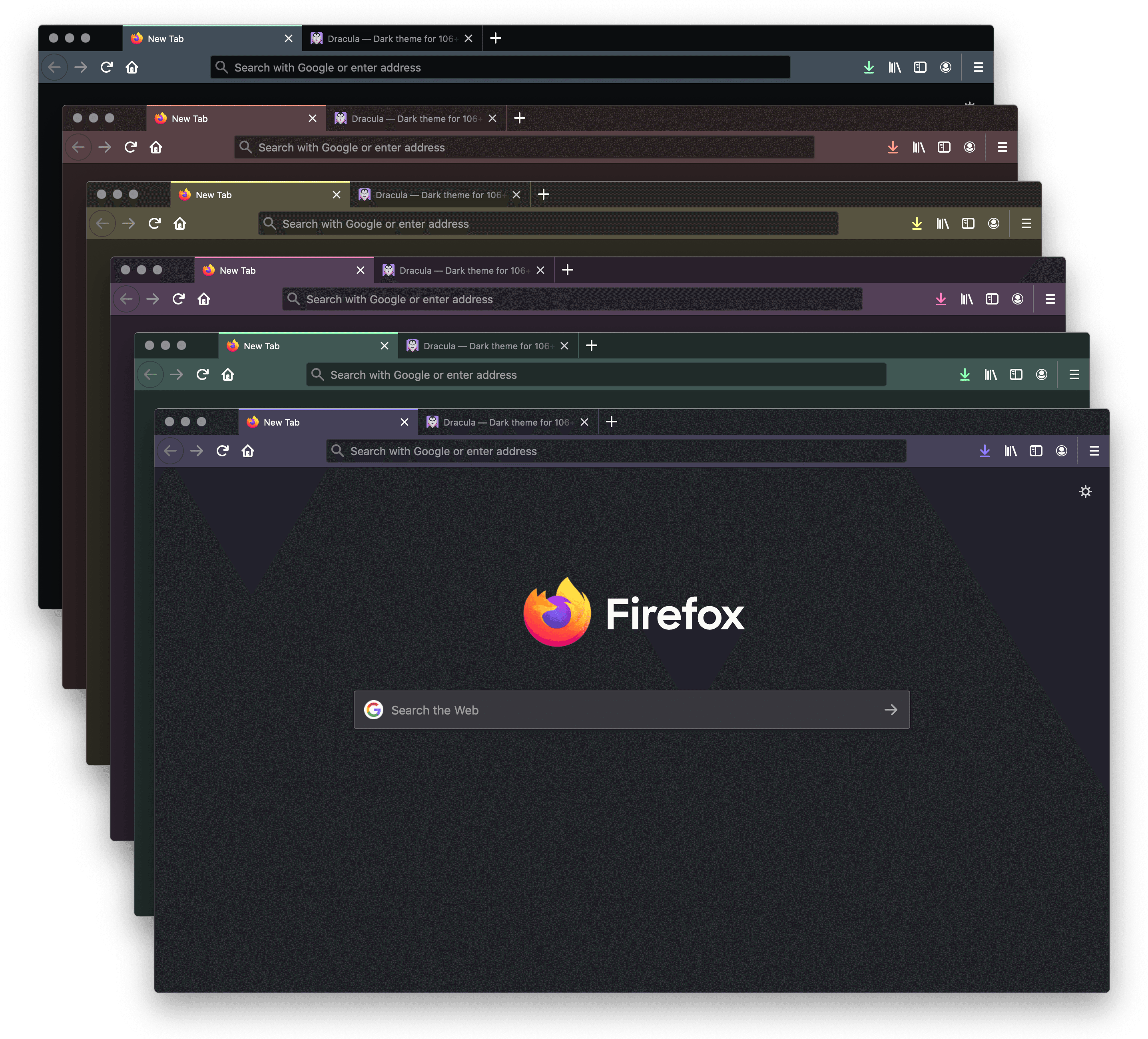This screenshot has height=1039, width=1148.
Task: Click the Google logo in the search box
Action: coord(374,709)
